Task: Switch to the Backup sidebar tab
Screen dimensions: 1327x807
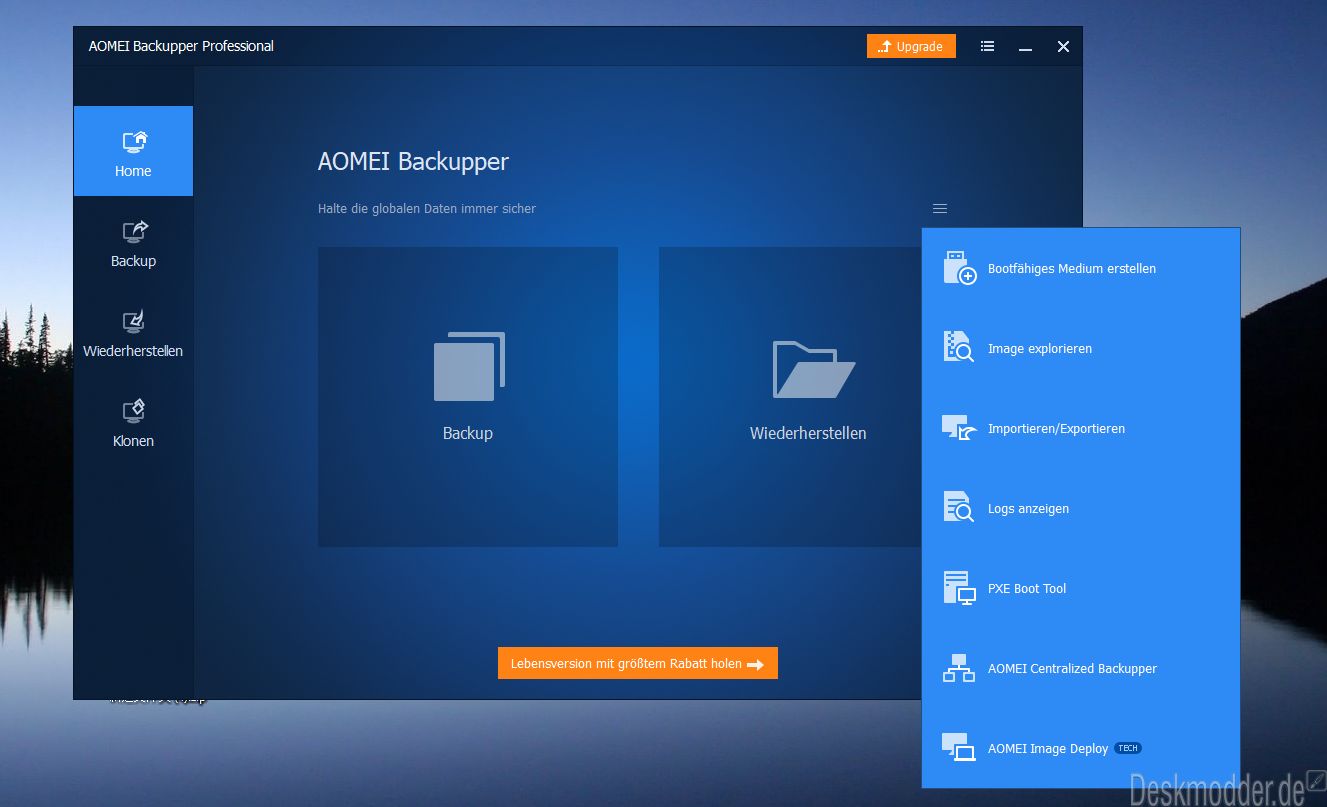Action: pyautogui.click(x=133, y=241)
